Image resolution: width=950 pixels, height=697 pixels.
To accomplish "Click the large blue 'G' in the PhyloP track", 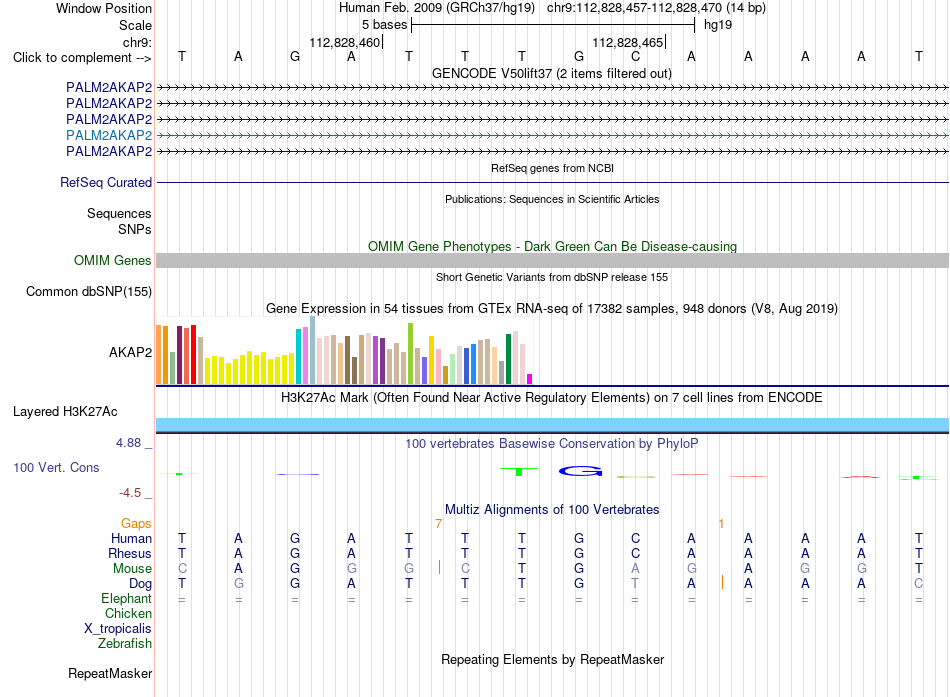I will (x=580, y=471).
